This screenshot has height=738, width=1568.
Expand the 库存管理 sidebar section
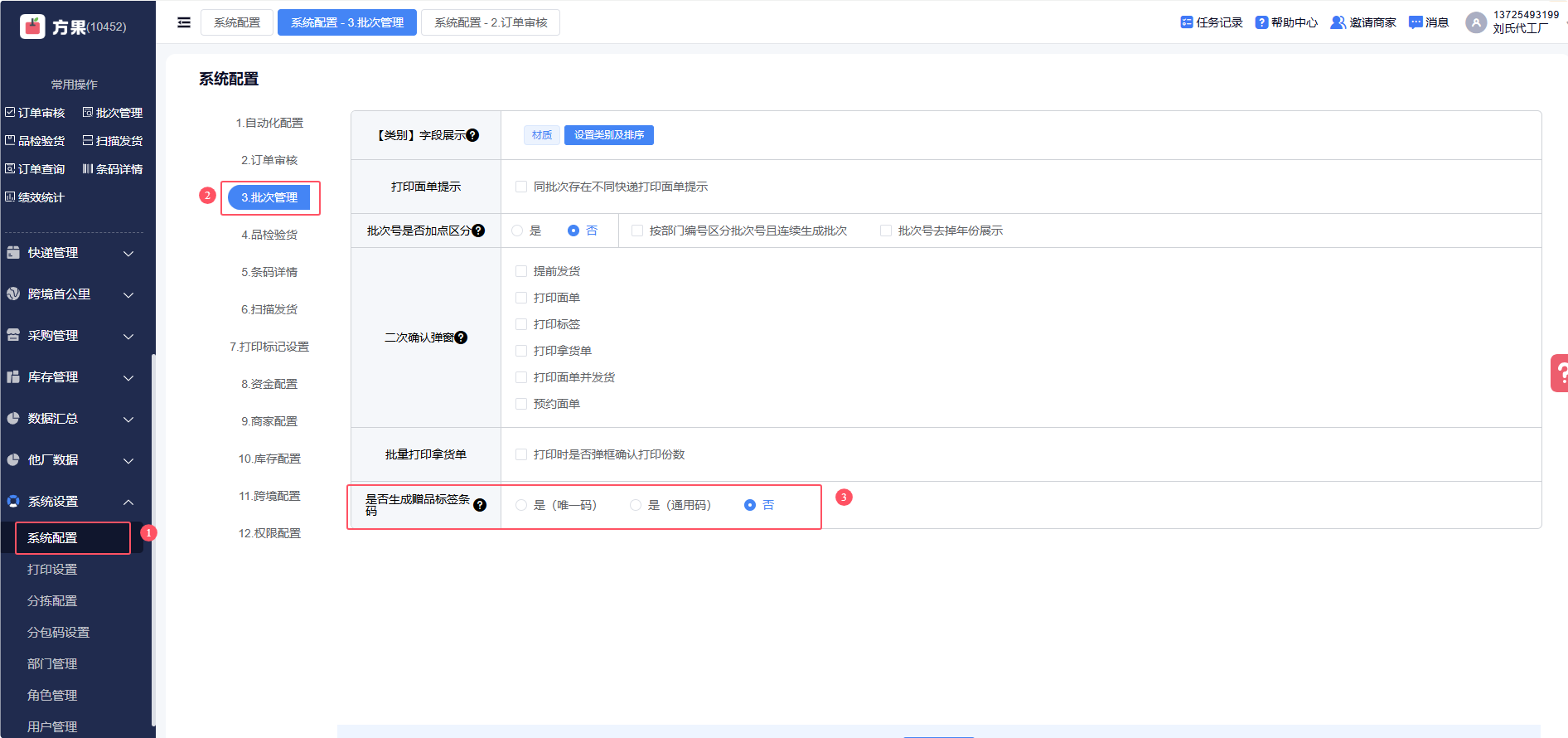(70, 377)
